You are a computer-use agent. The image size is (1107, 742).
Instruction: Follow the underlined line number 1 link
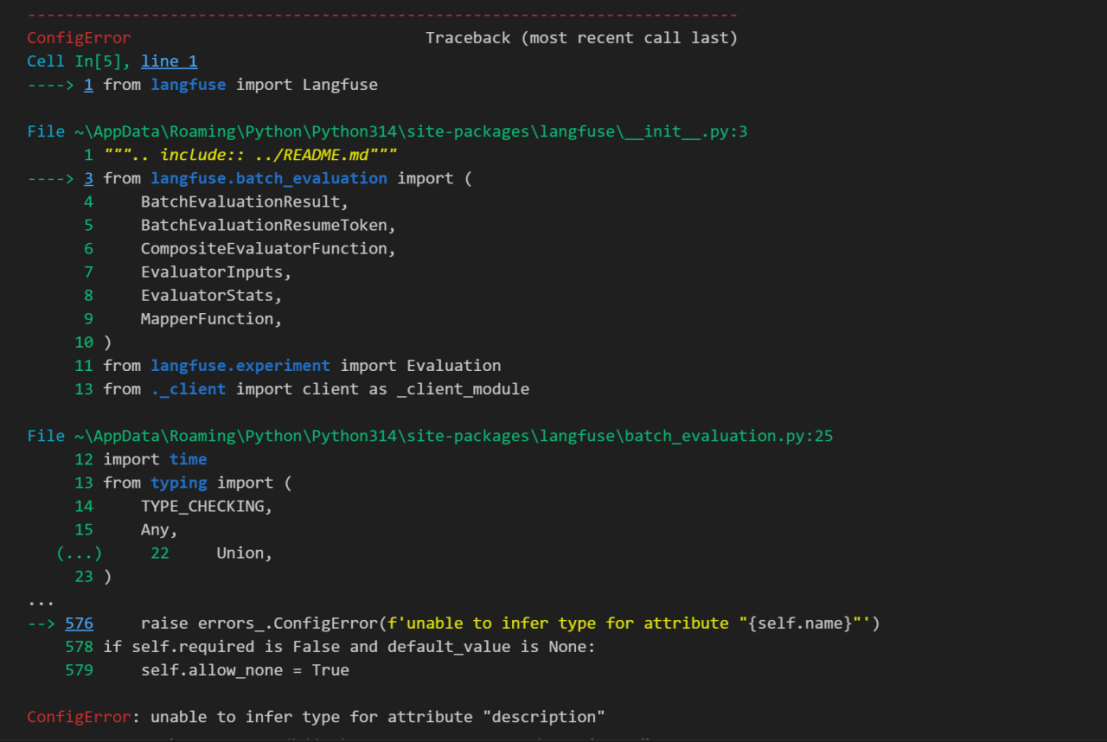pyautogui.click(x=88, y=85)
